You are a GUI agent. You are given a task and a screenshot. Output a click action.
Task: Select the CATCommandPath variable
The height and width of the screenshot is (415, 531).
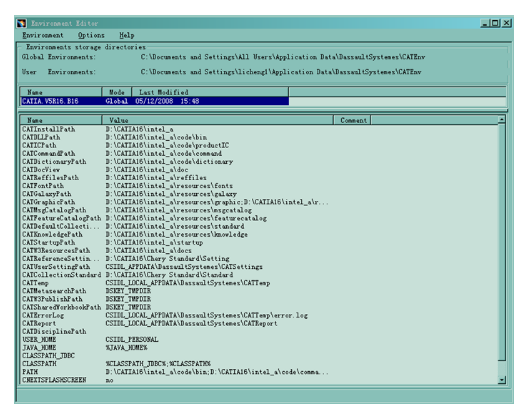tap(48, 153)
